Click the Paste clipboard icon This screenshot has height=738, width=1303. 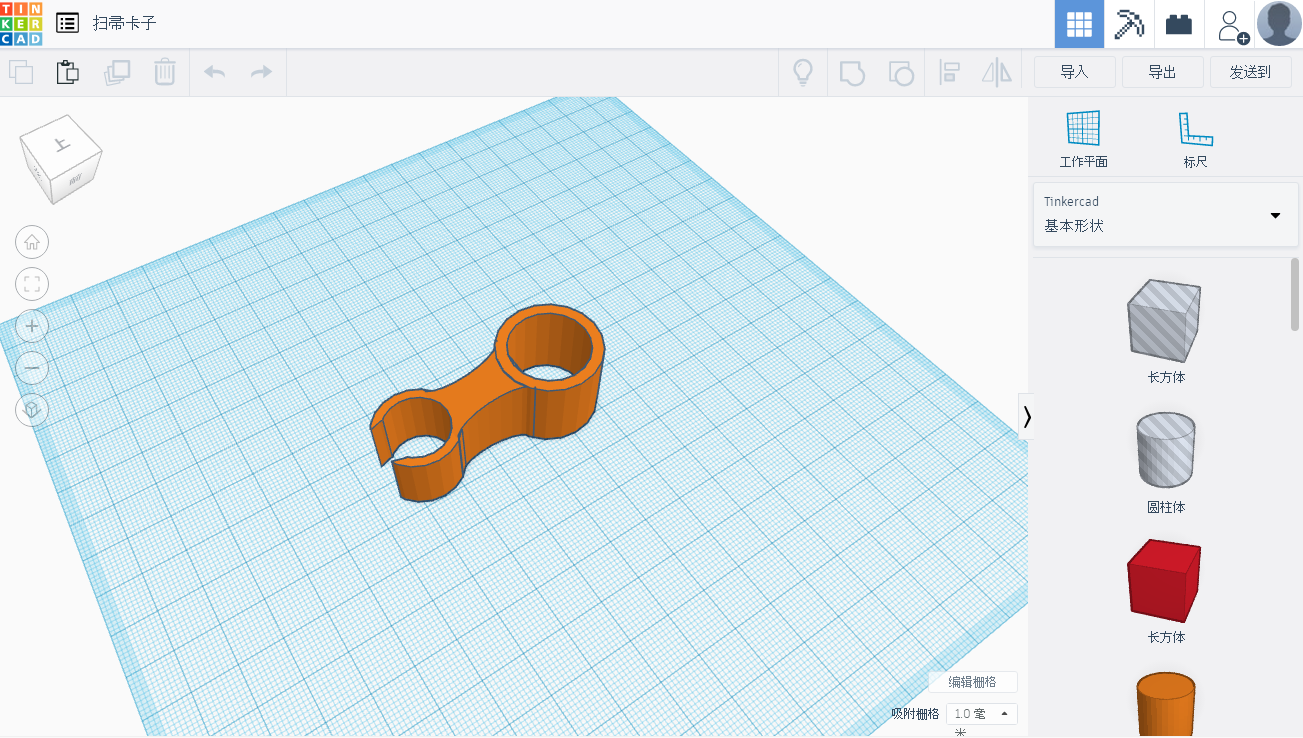pos(68,72)
